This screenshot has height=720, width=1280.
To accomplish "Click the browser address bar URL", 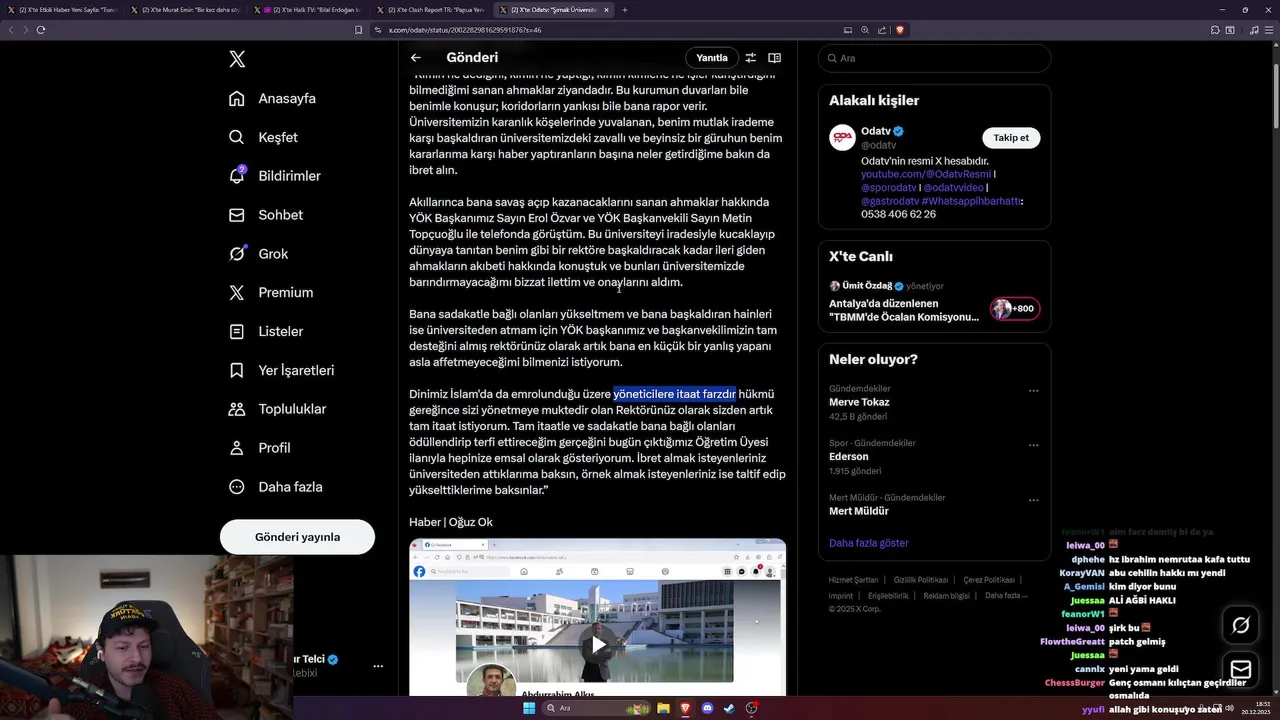I will (465, 30).
